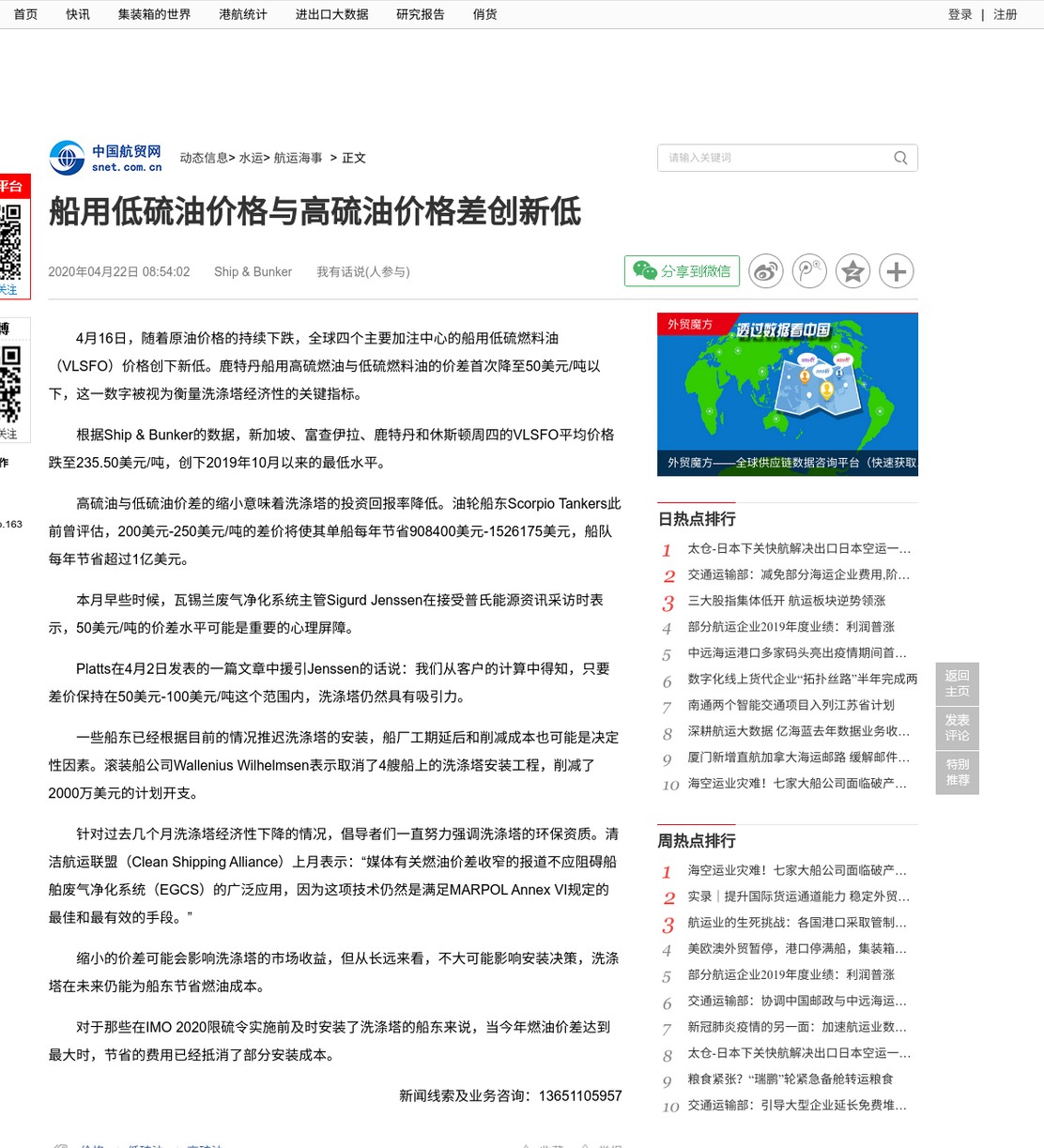Screen dimensions: 1044x1148
Task: Click the article title 船用低硫油价格与高硫油价格差创新低
Action: point(315,211)
